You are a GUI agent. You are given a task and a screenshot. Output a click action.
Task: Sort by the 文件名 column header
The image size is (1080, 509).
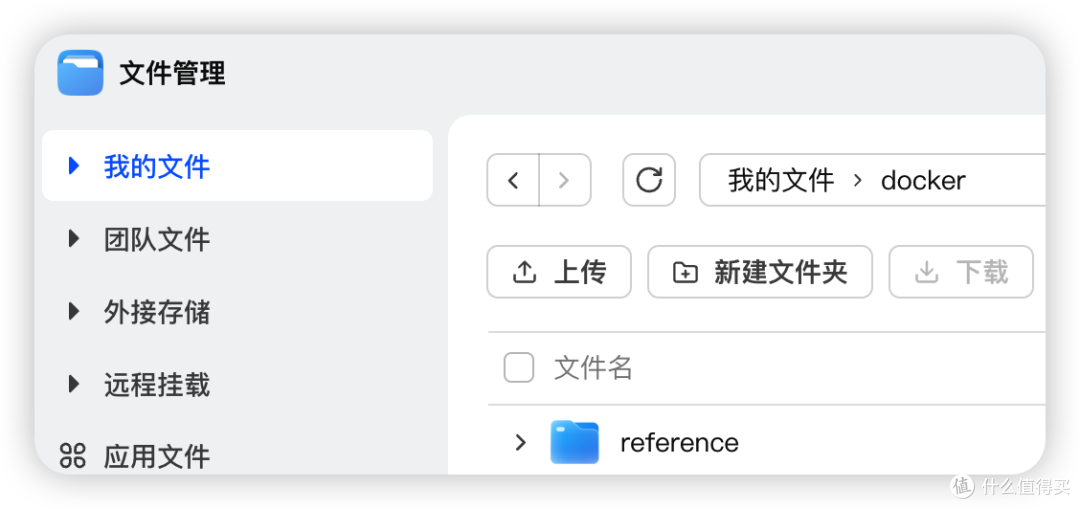point(593,368)
